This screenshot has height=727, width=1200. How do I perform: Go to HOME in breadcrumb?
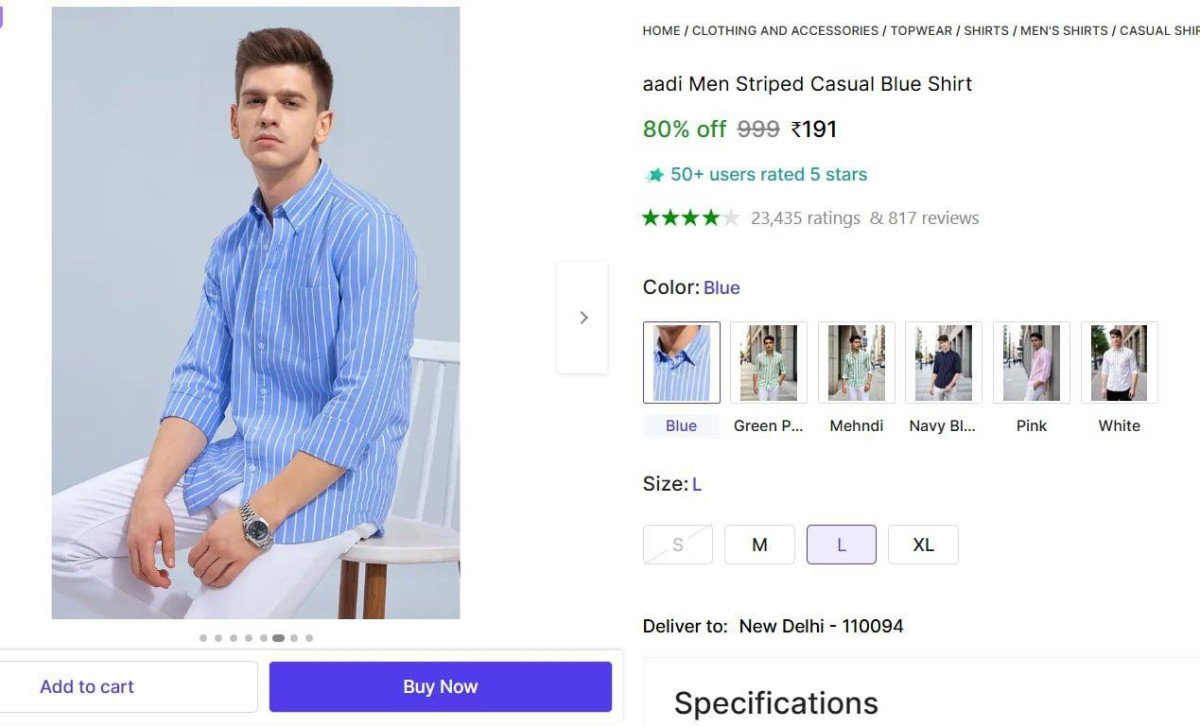pos(661,31)
